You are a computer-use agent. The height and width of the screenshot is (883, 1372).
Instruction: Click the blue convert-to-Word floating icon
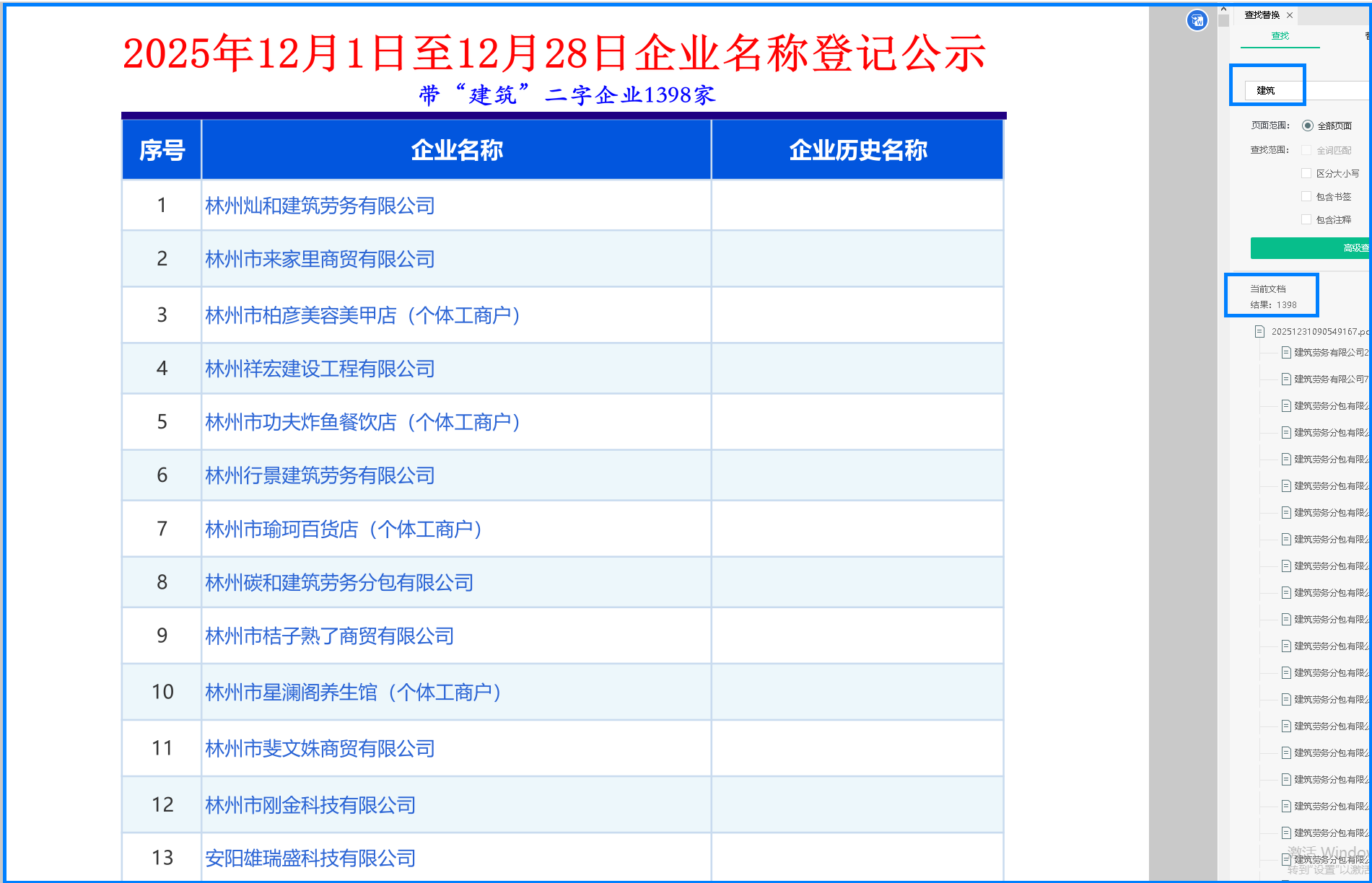point(1197,20)
